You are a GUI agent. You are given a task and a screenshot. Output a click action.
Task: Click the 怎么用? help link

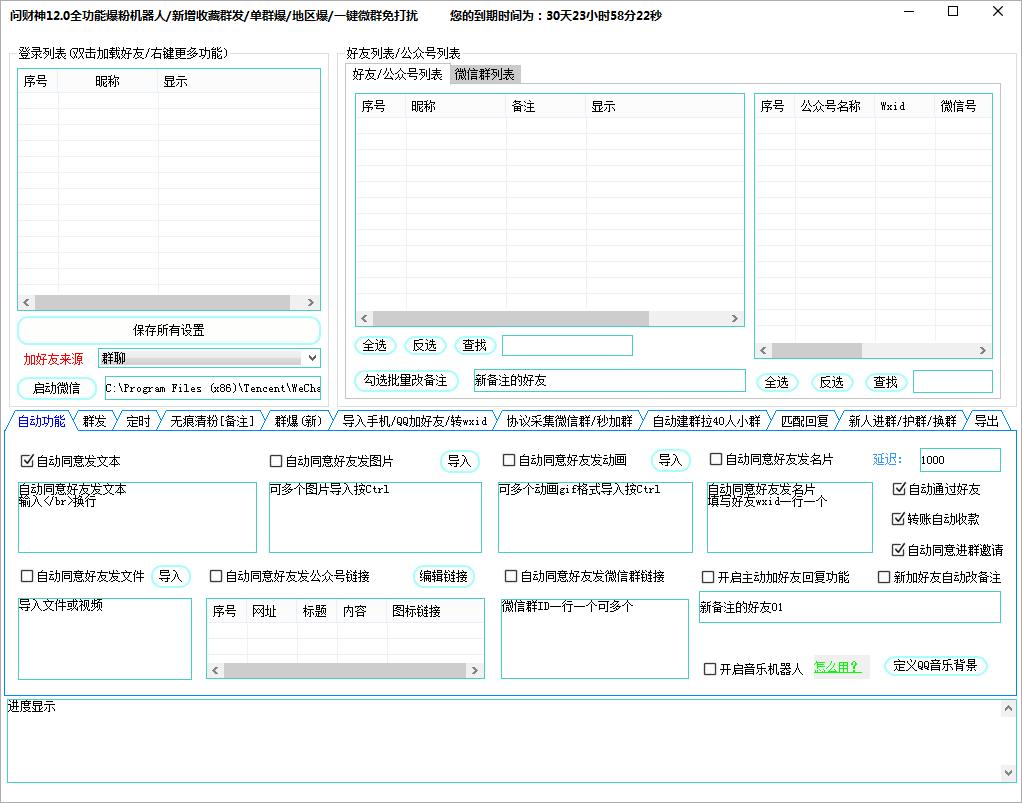[837, 667]
